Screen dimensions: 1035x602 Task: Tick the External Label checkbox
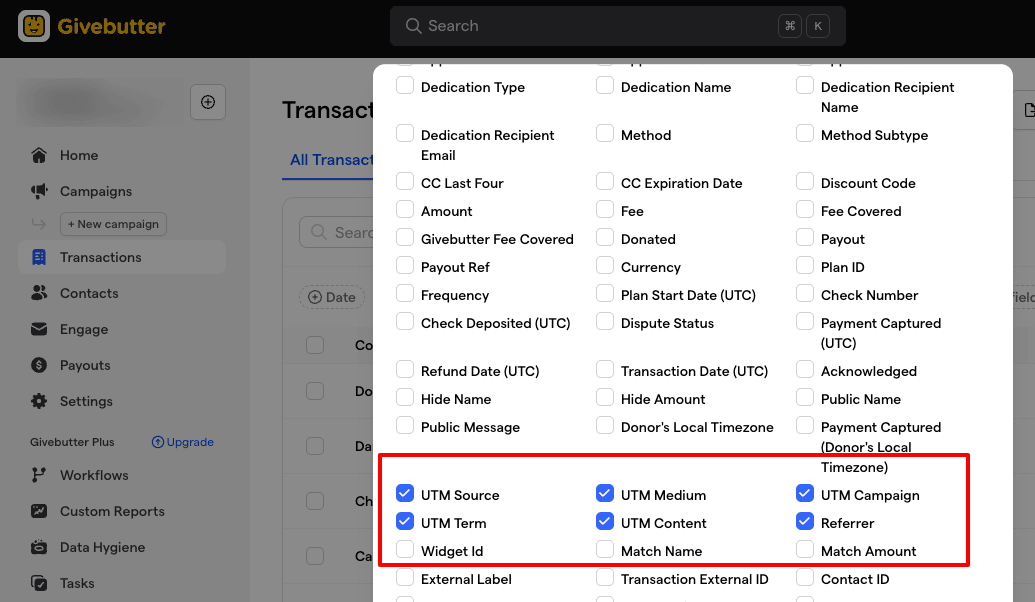405,578
